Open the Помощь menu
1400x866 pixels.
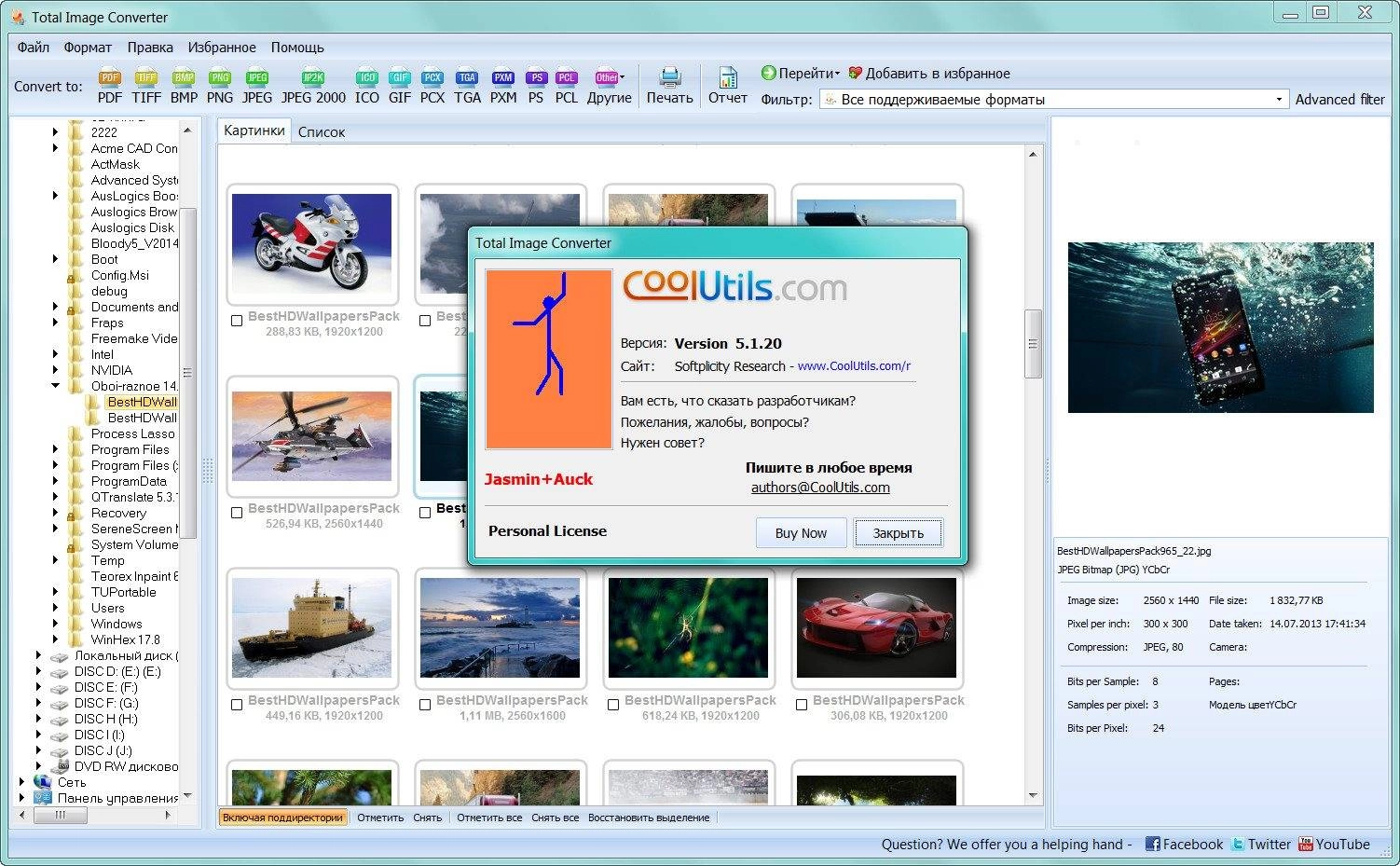point(297,47)
